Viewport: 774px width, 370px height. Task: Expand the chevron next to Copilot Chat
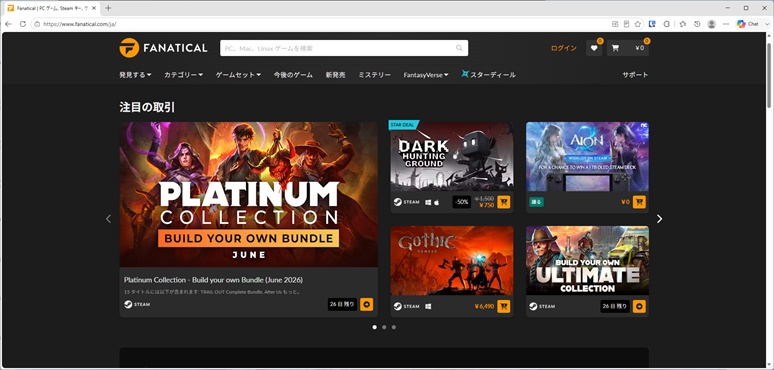[x=767, y=24]
